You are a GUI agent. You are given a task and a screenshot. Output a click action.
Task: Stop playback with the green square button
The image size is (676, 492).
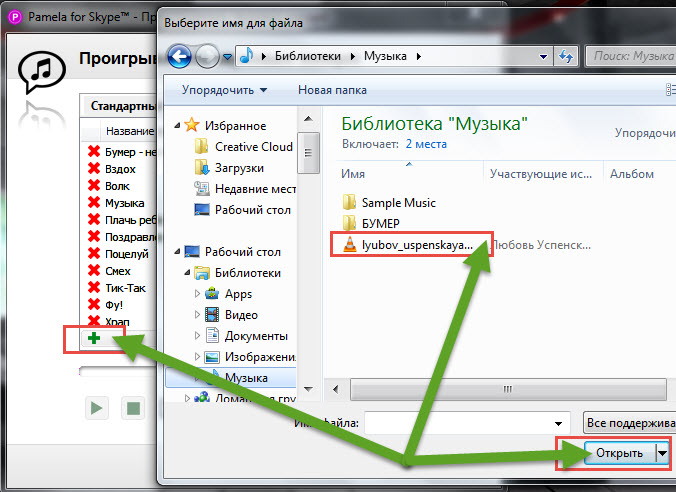click(x=133, y=407)
